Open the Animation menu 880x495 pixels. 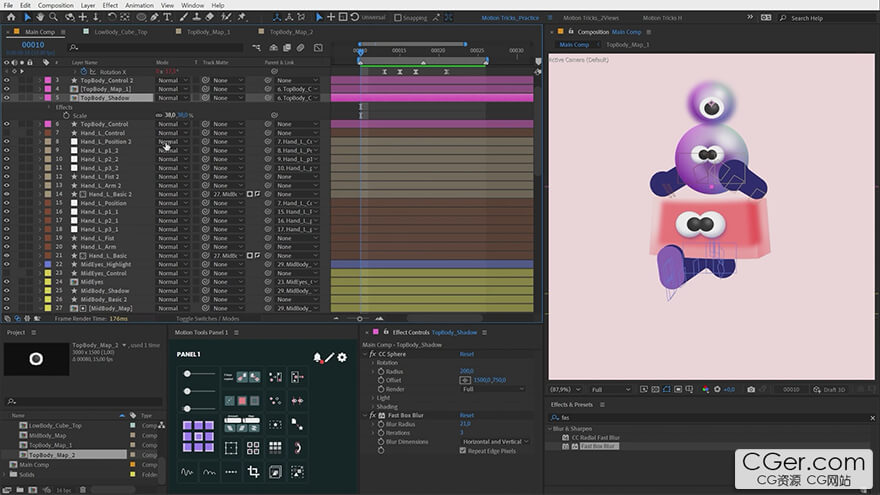click(x=139, y=5)
